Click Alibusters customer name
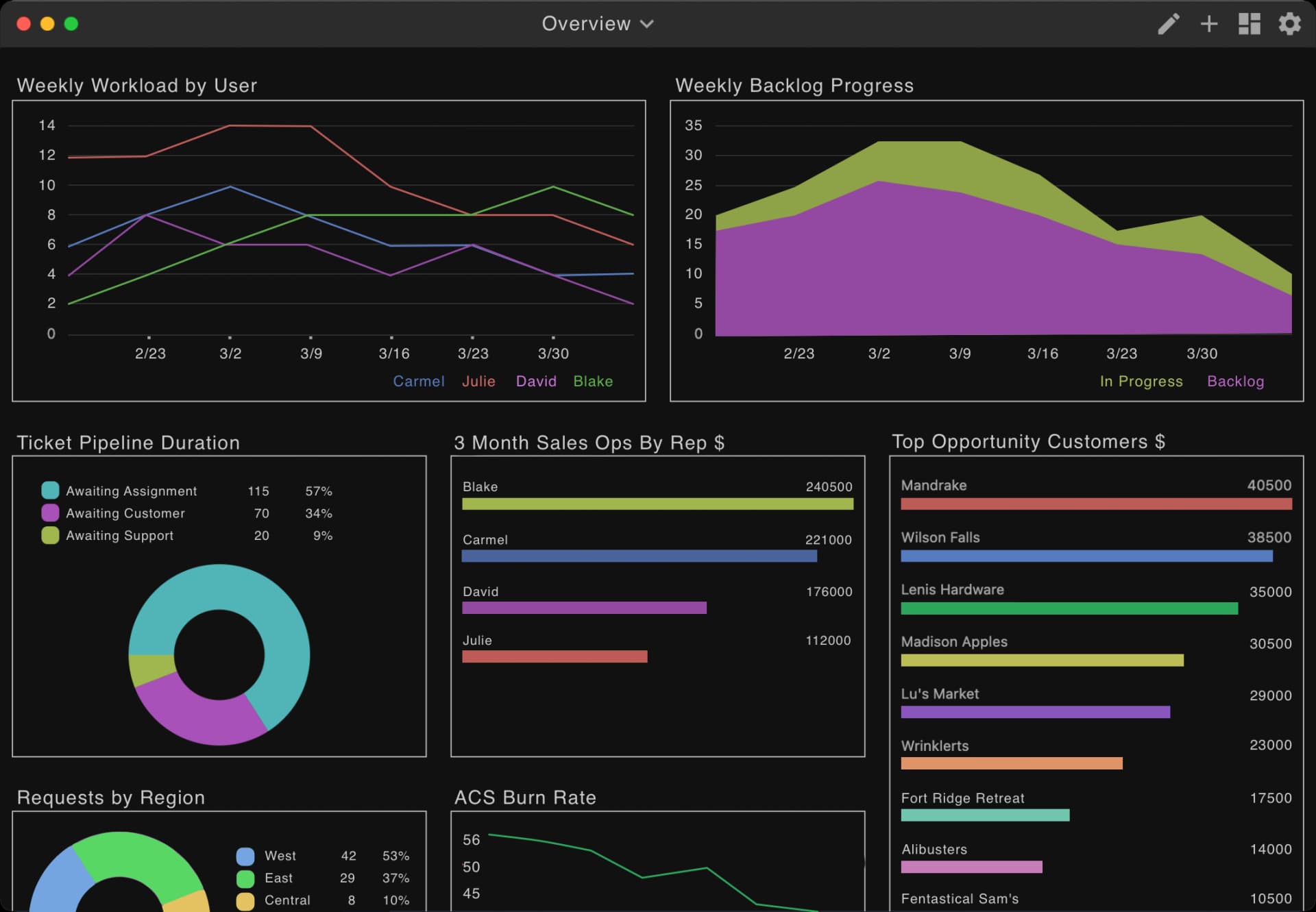The width and height of the screenshot is (1316, 912). pos(934,850)
